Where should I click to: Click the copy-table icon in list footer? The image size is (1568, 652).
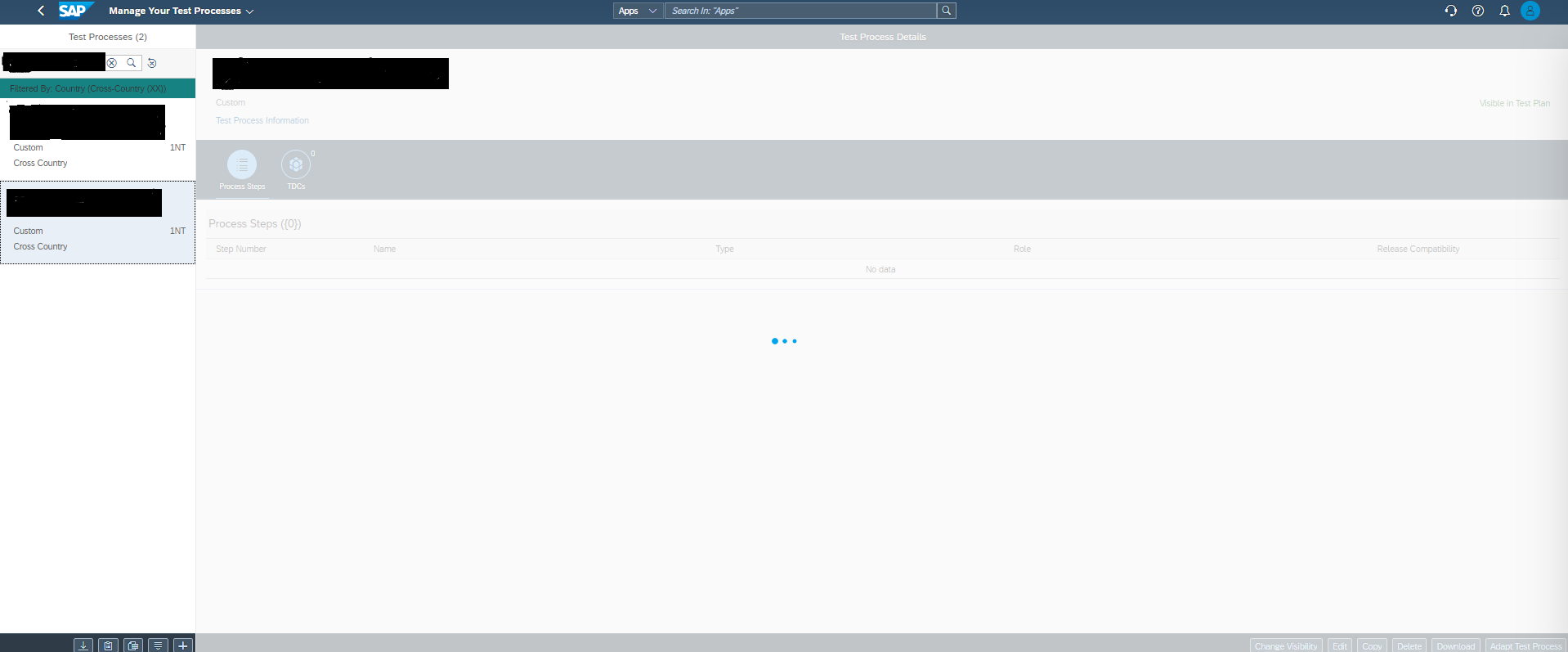click(133, 645)
